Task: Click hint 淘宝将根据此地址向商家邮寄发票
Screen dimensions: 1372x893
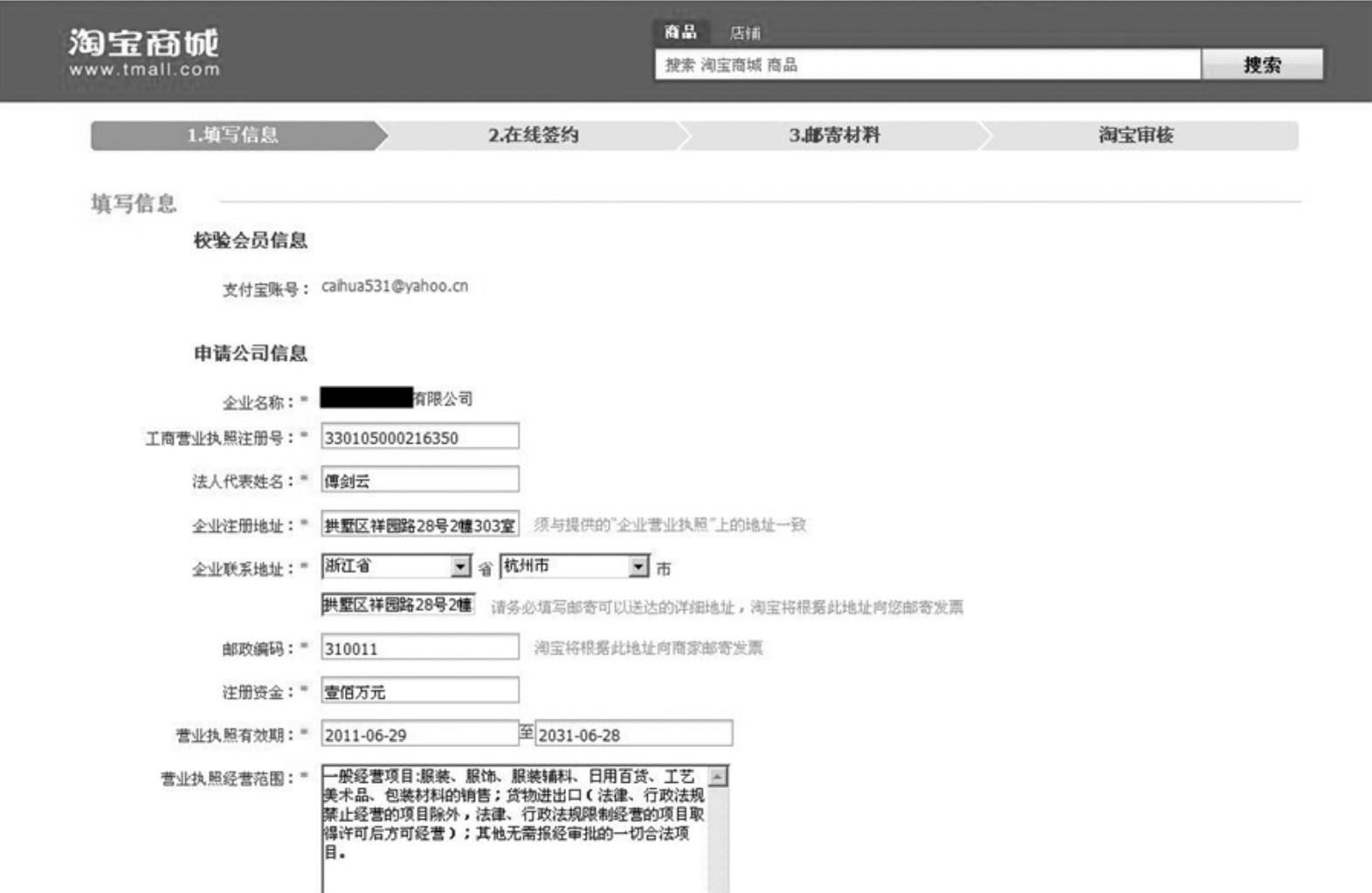Action: point(648,647)
